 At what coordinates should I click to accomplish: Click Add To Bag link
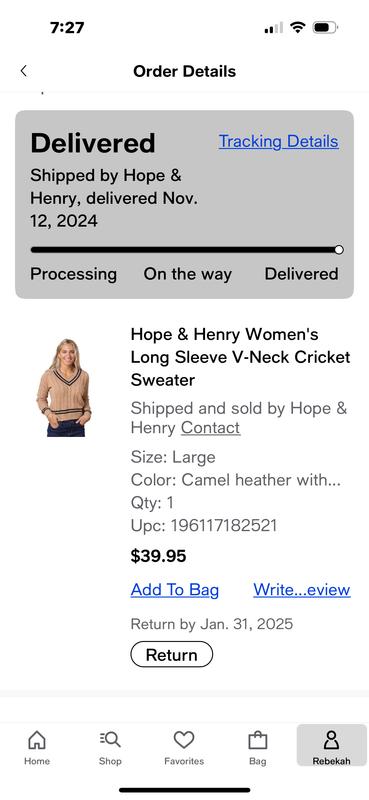coord(175,590)
